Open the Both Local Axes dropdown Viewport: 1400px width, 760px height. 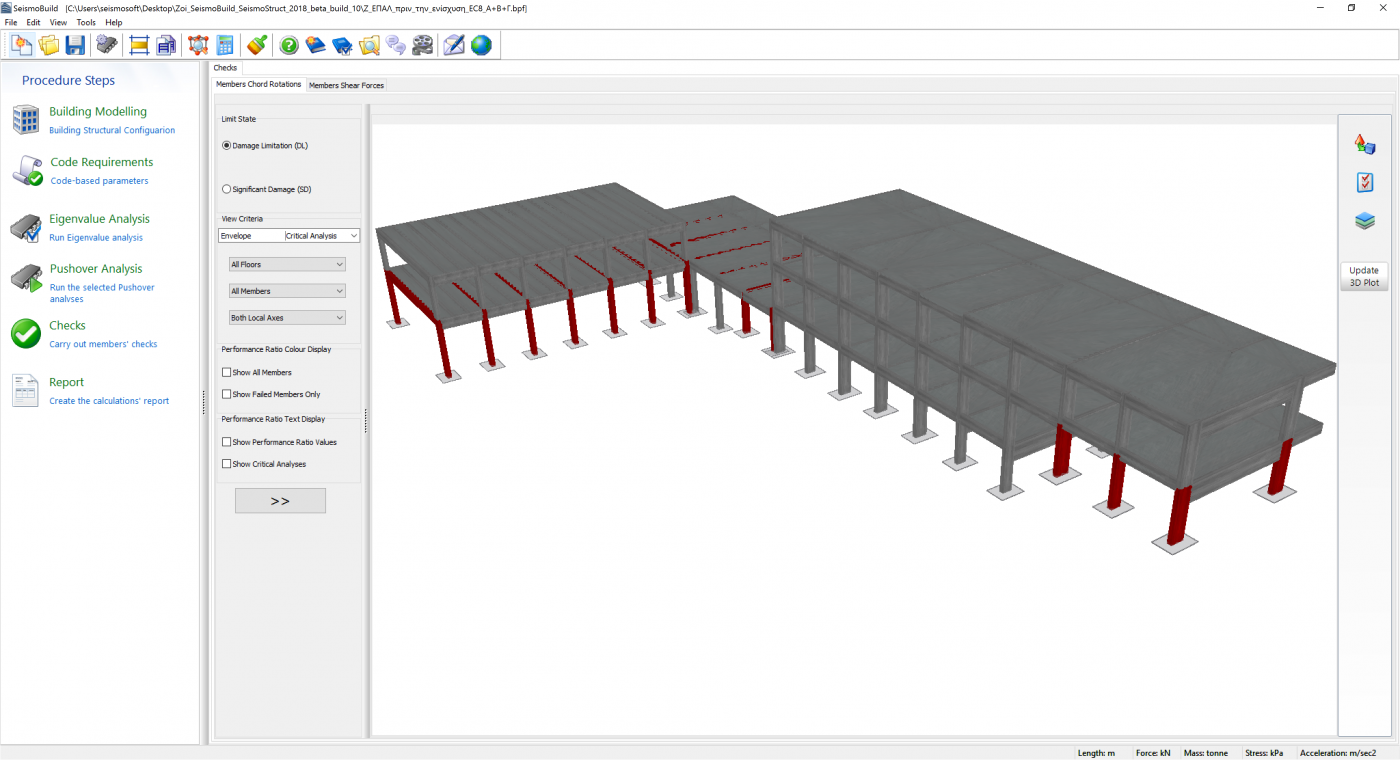click(x=287, y=318)
